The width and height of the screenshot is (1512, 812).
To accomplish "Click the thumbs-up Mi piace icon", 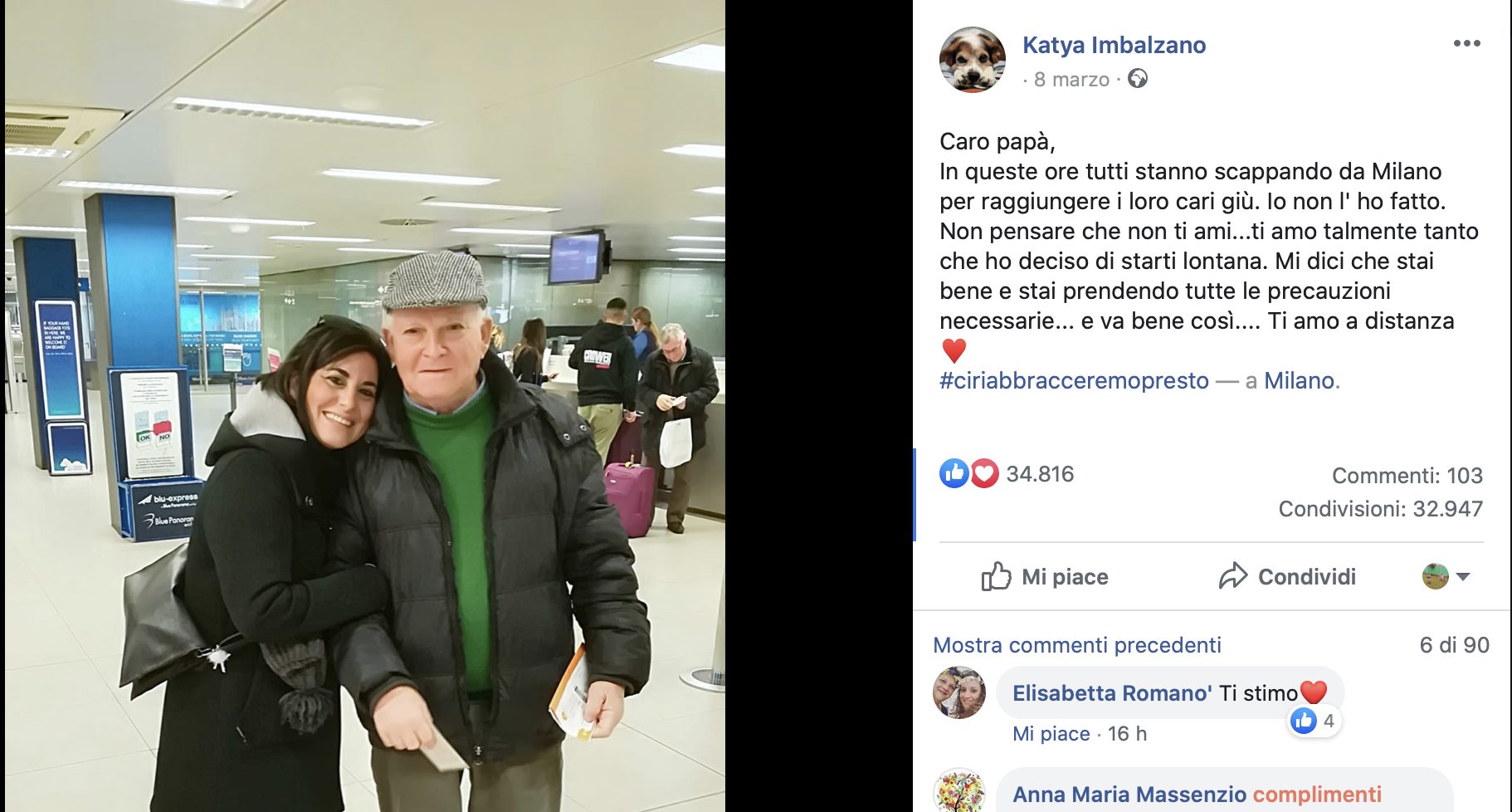I will coord(996,576).
